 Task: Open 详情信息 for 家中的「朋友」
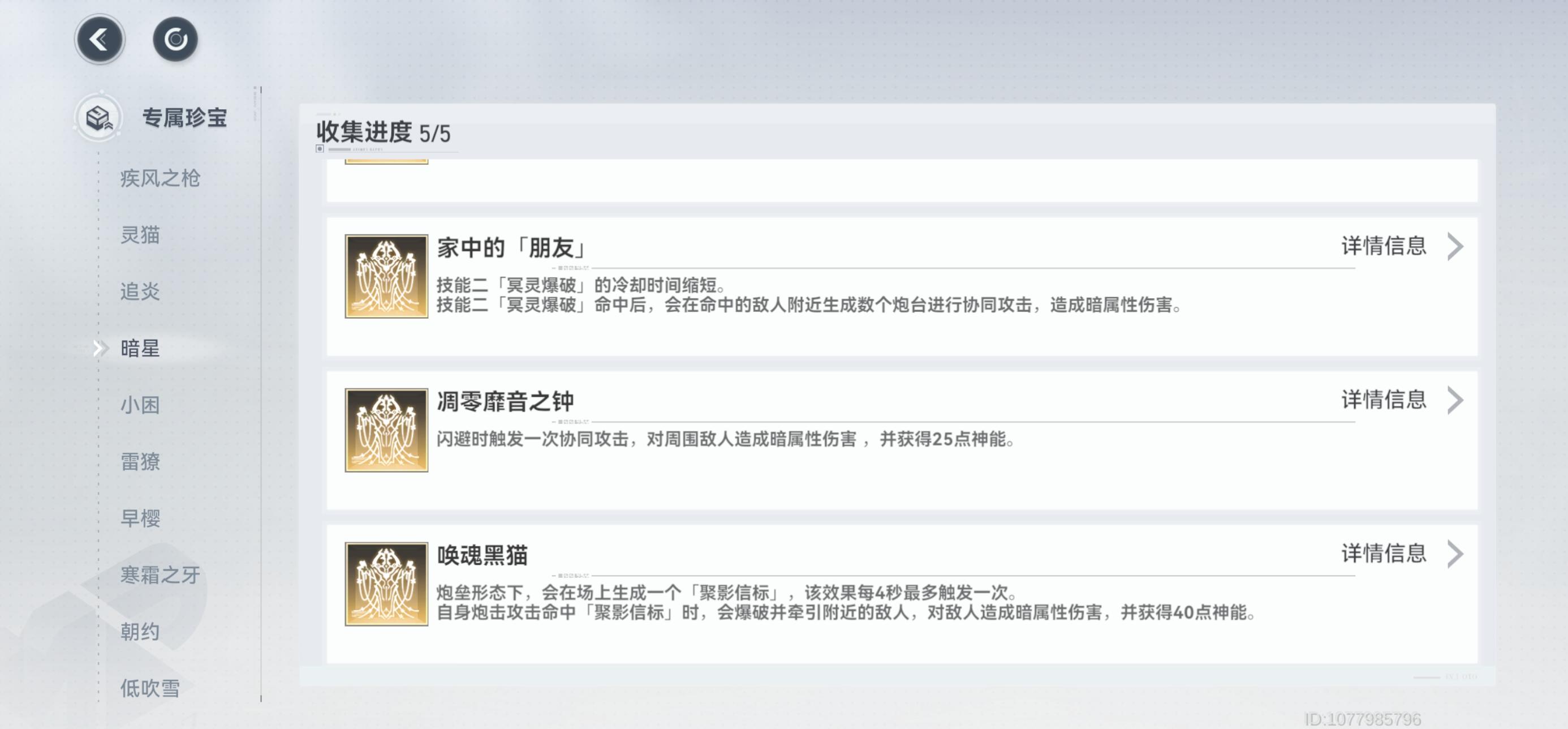pos(1384,246)
